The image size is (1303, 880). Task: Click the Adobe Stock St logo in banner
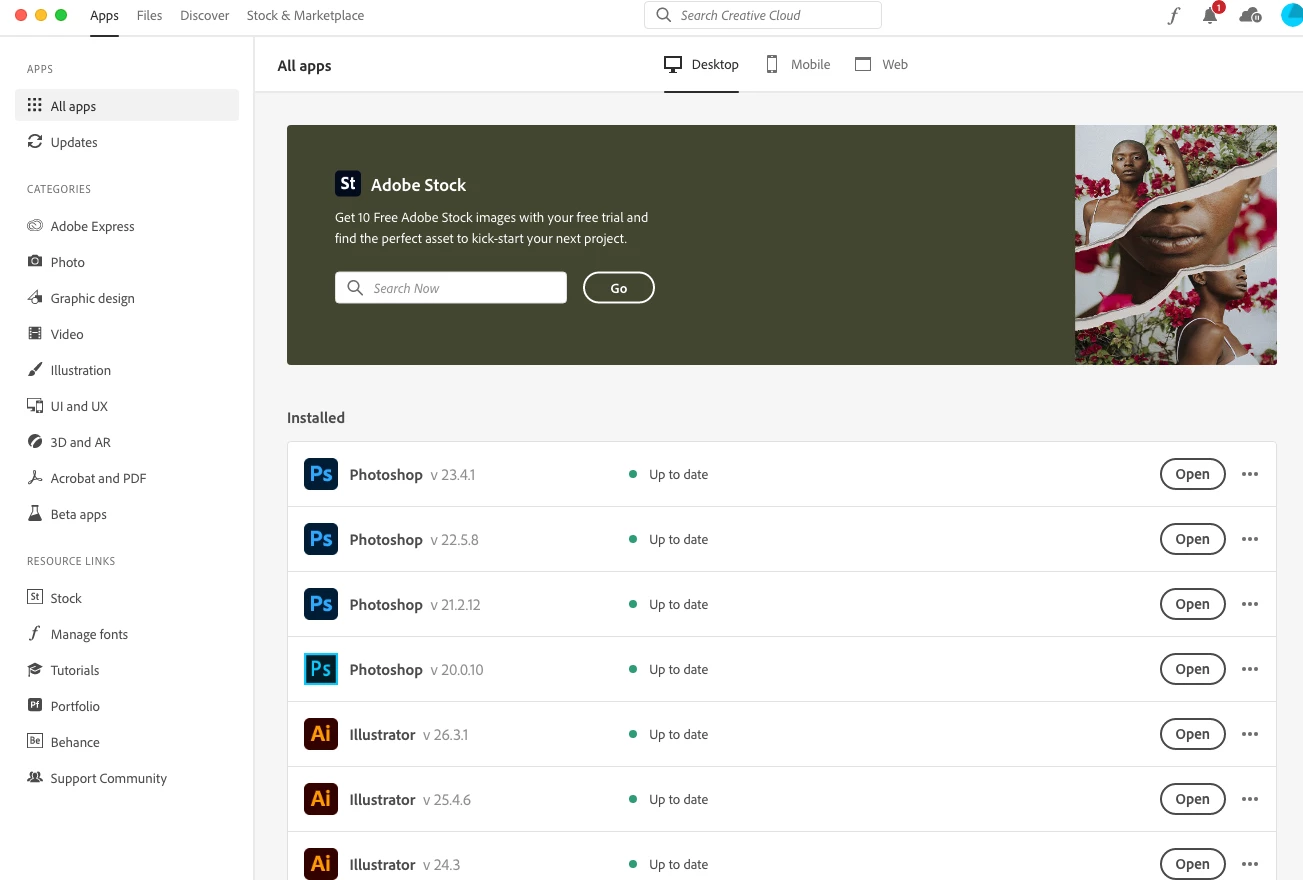tap(348, 184)
